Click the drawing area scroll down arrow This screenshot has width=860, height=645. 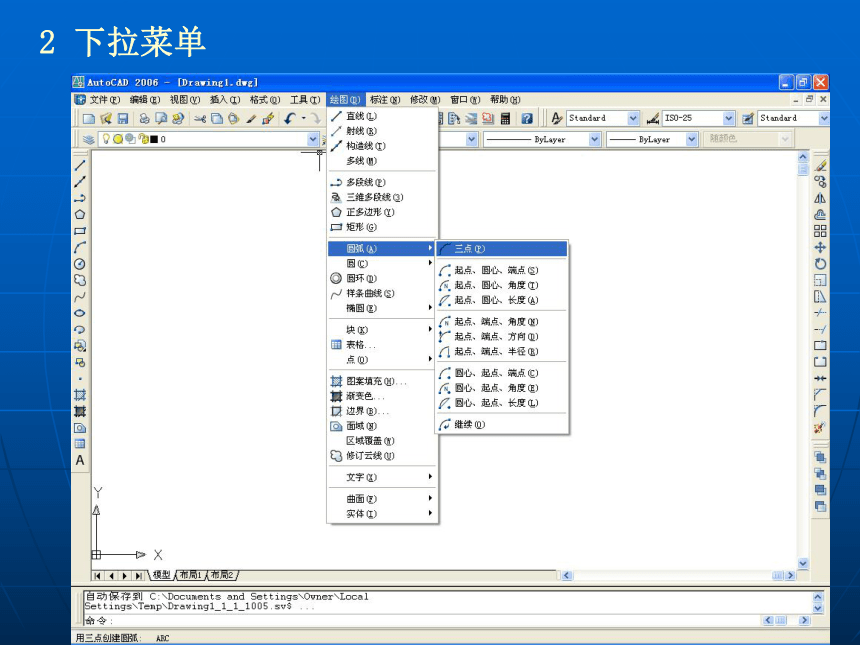point(803,563)
